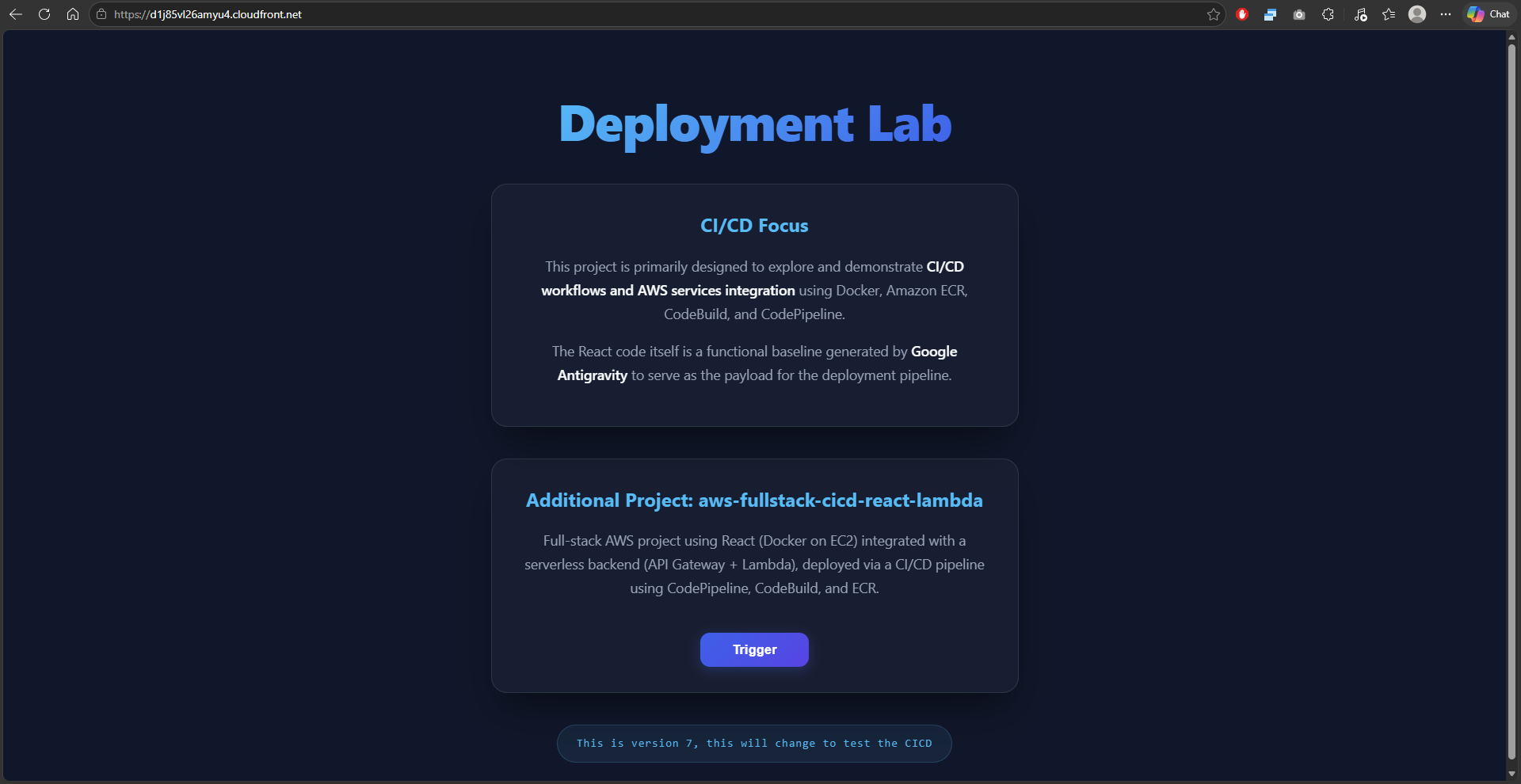1521x784 pixels.
Task: Click the page vertical scrollbar thumb
Action: coord(1511,400)
